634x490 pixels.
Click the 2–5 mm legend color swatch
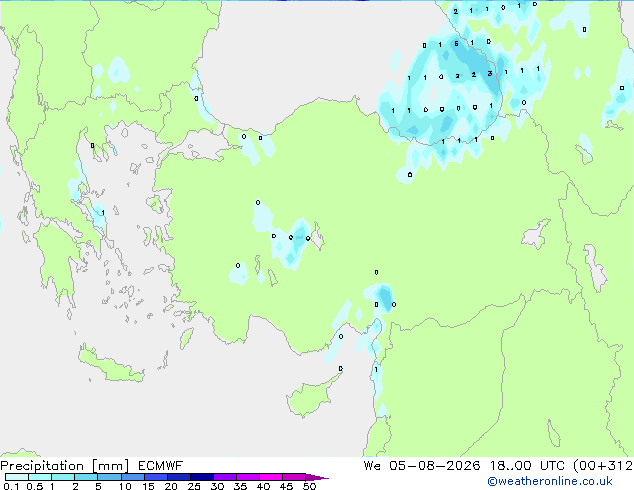[86, 477]
